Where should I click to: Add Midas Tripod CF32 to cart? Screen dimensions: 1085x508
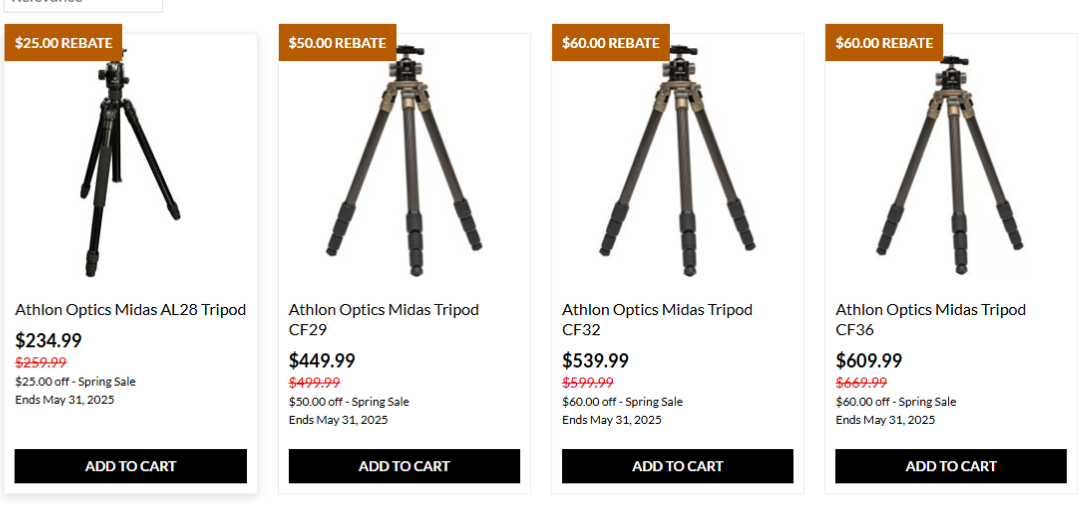(677, 466)
